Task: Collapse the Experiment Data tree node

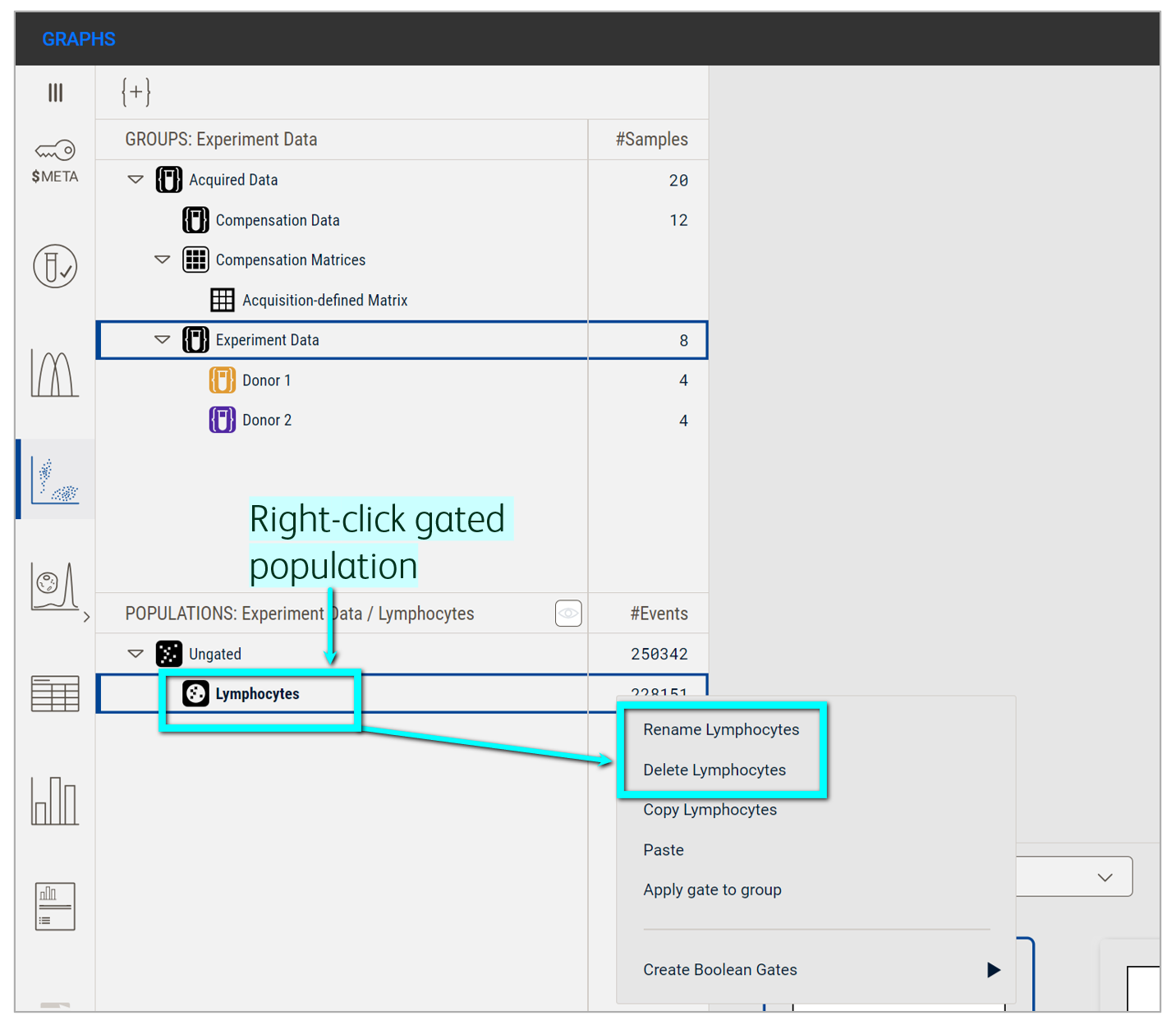Action: (163, 339)
